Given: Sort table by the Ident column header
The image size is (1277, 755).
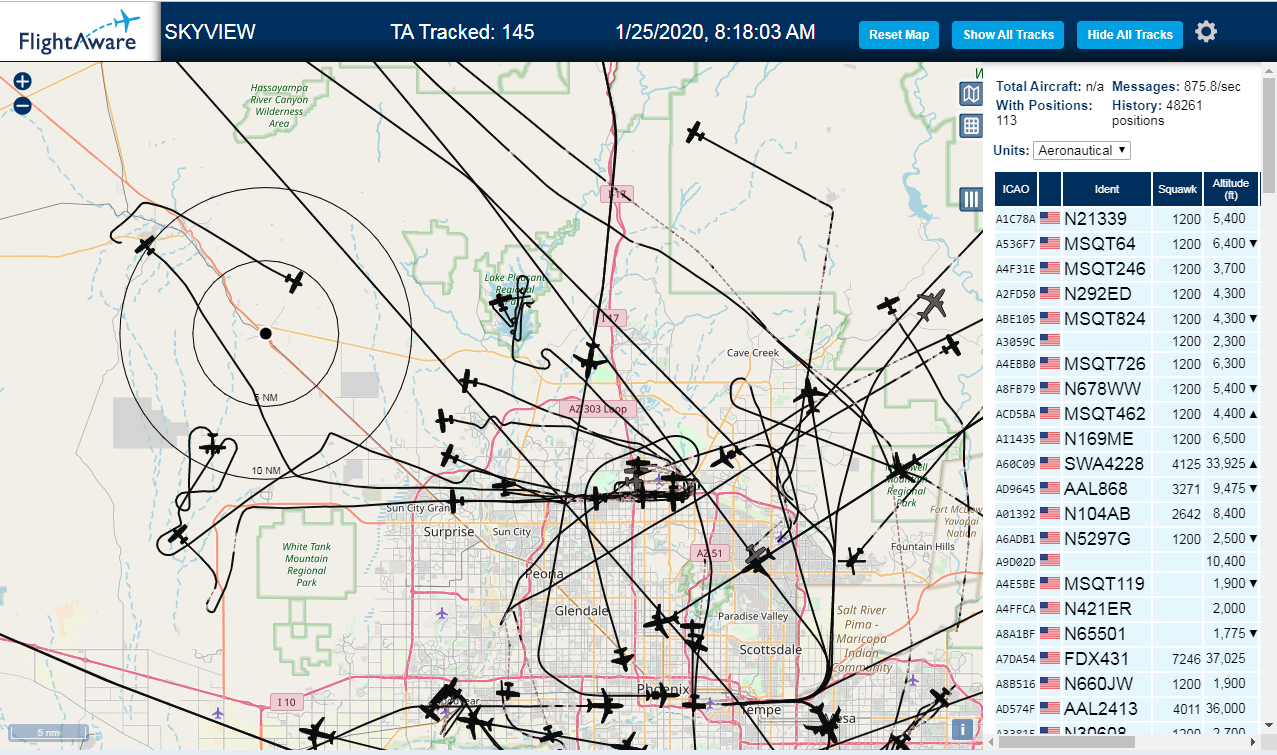Looking at the screenshot, I should 1107,188.
